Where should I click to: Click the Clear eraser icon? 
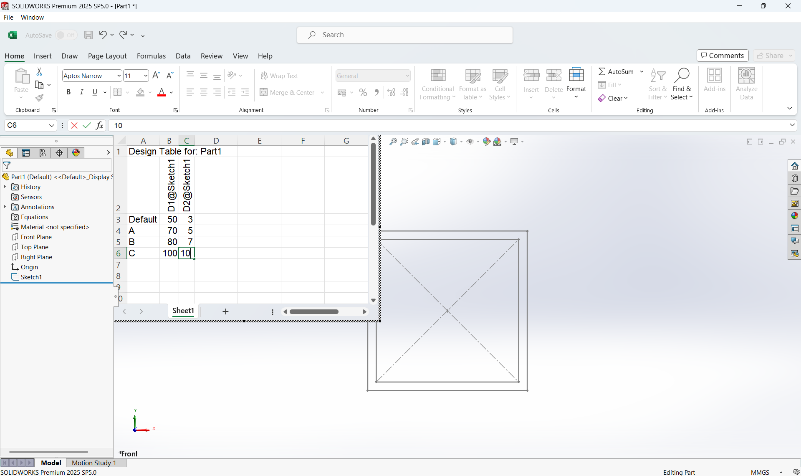pos(603,98)
